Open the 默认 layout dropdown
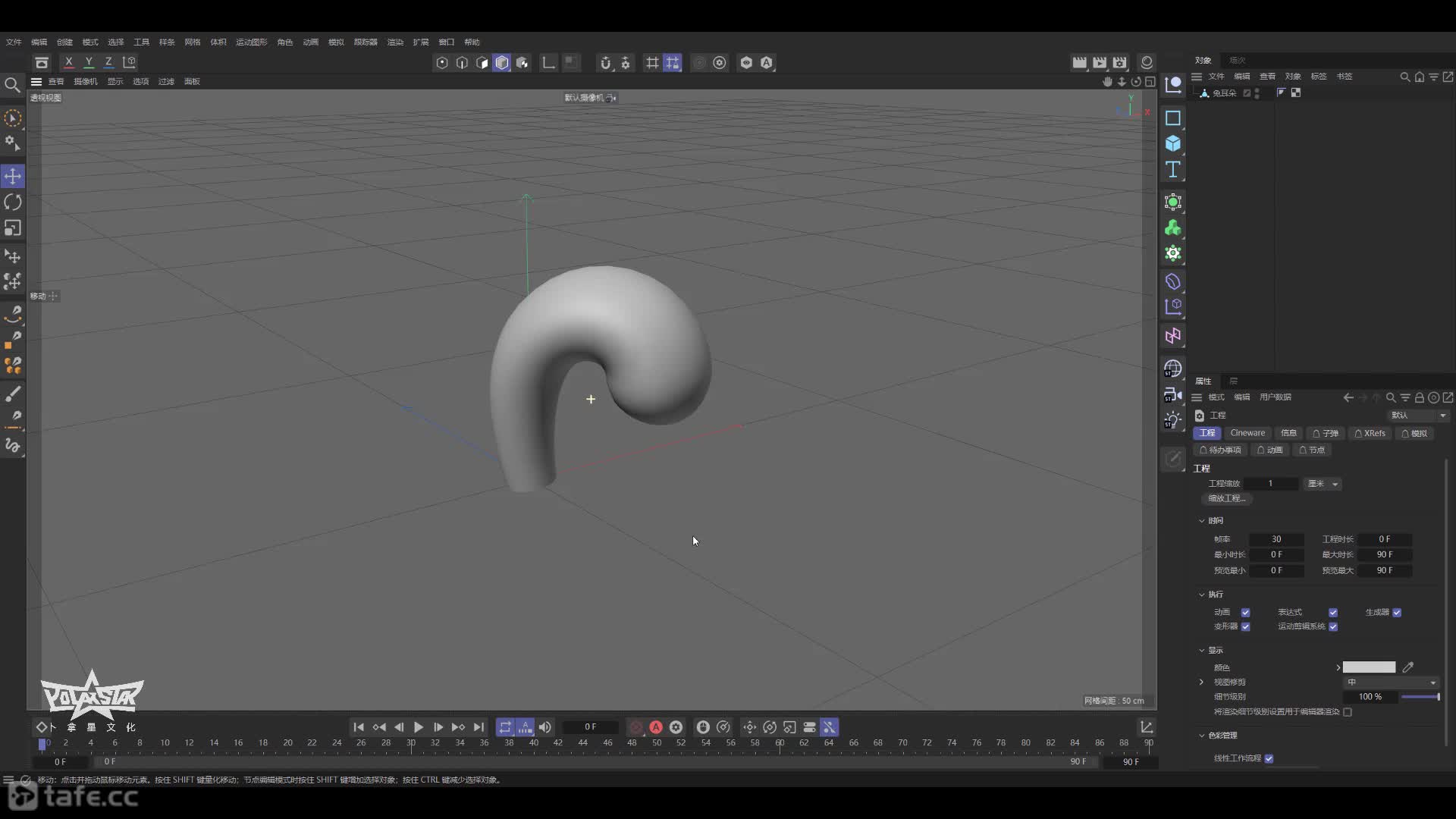Screen dimensions: 1456x819 1419,416
